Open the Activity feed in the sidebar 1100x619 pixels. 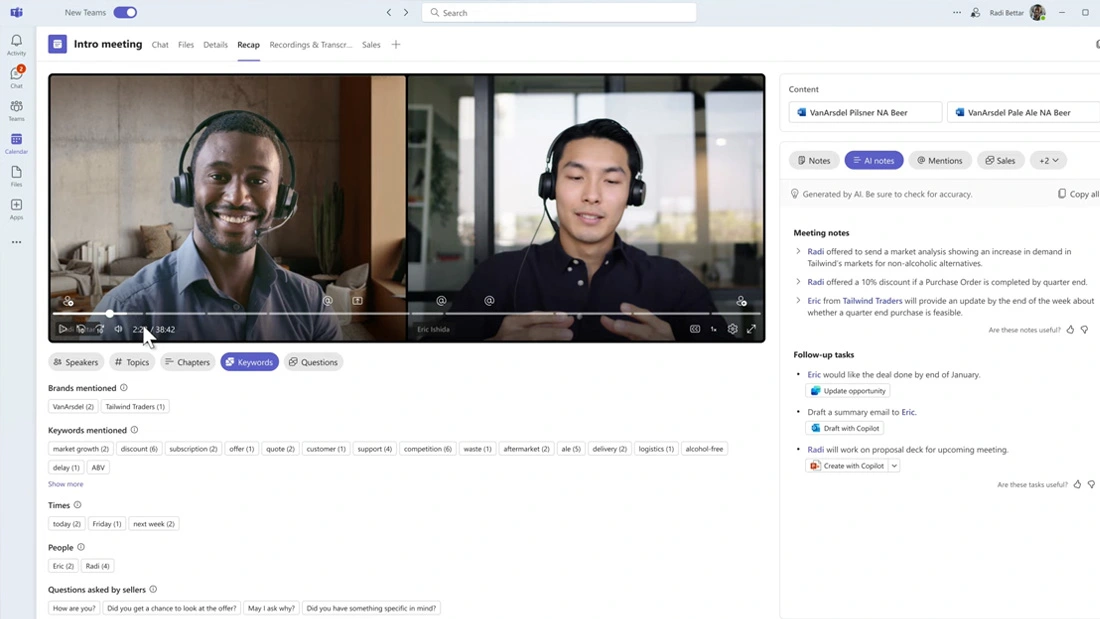[x=16, y=45]
